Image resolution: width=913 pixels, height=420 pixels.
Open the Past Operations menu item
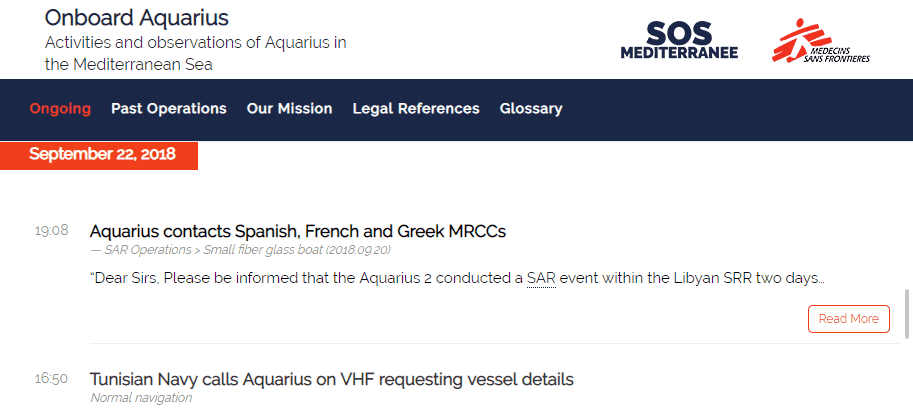click(x=169, y=109)
